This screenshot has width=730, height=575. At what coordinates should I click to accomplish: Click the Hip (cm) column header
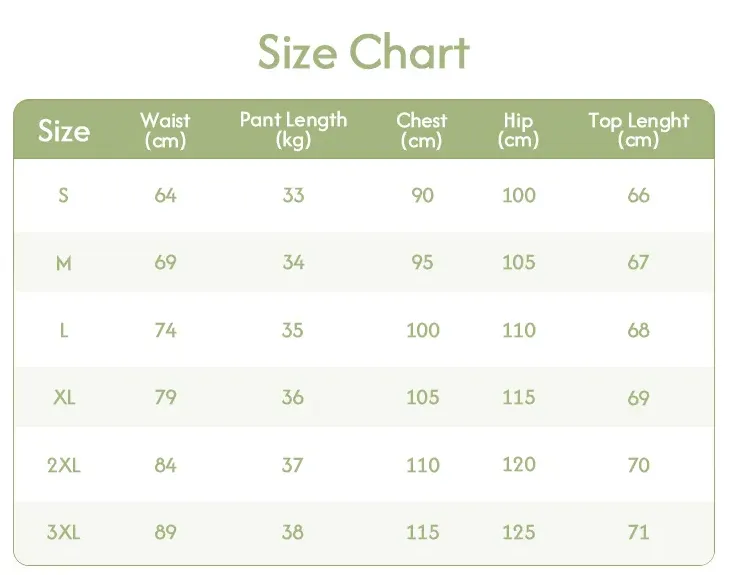point(518,130)
